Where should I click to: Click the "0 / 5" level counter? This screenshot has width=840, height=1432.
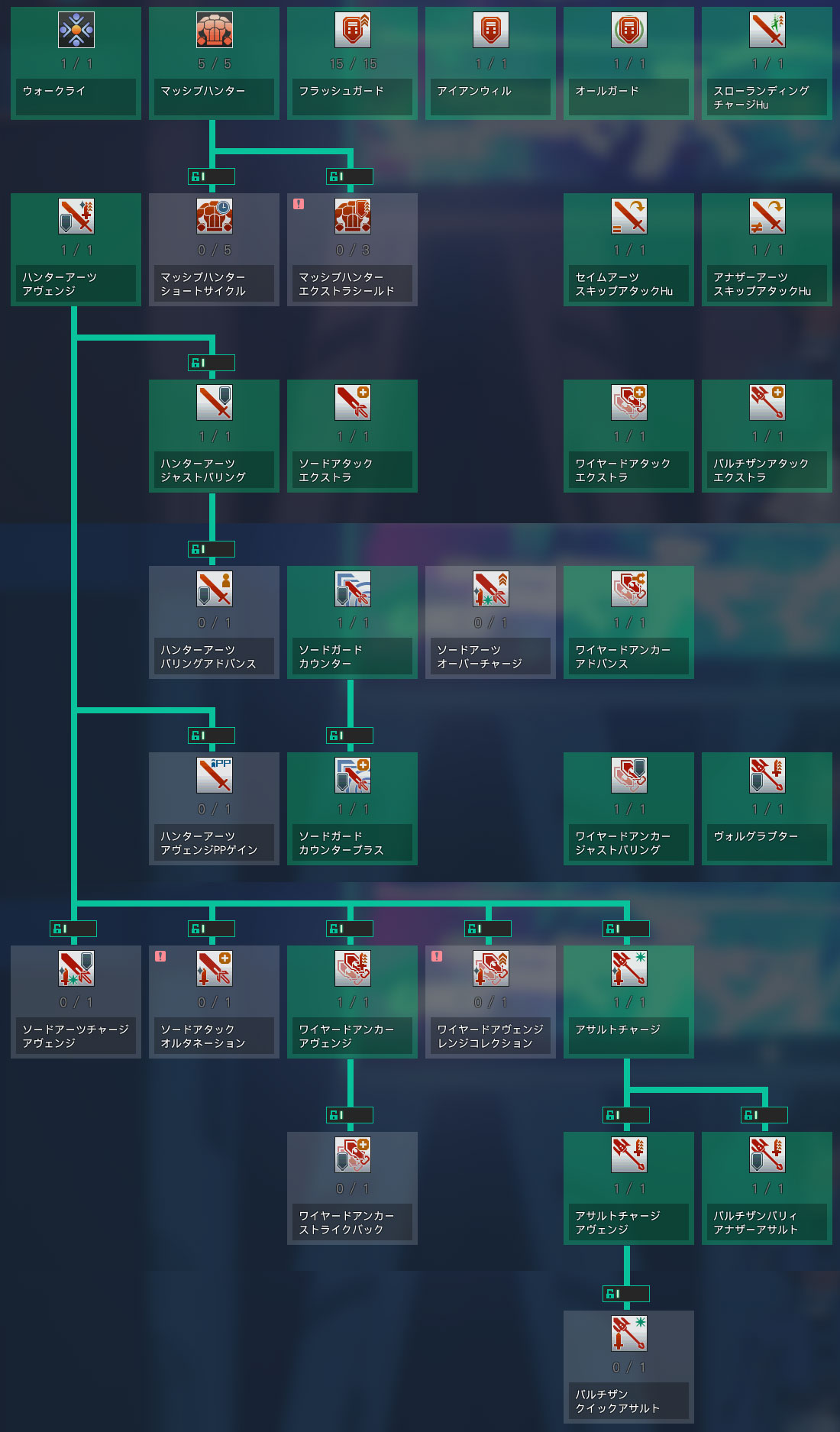click(x=215, y=251)
